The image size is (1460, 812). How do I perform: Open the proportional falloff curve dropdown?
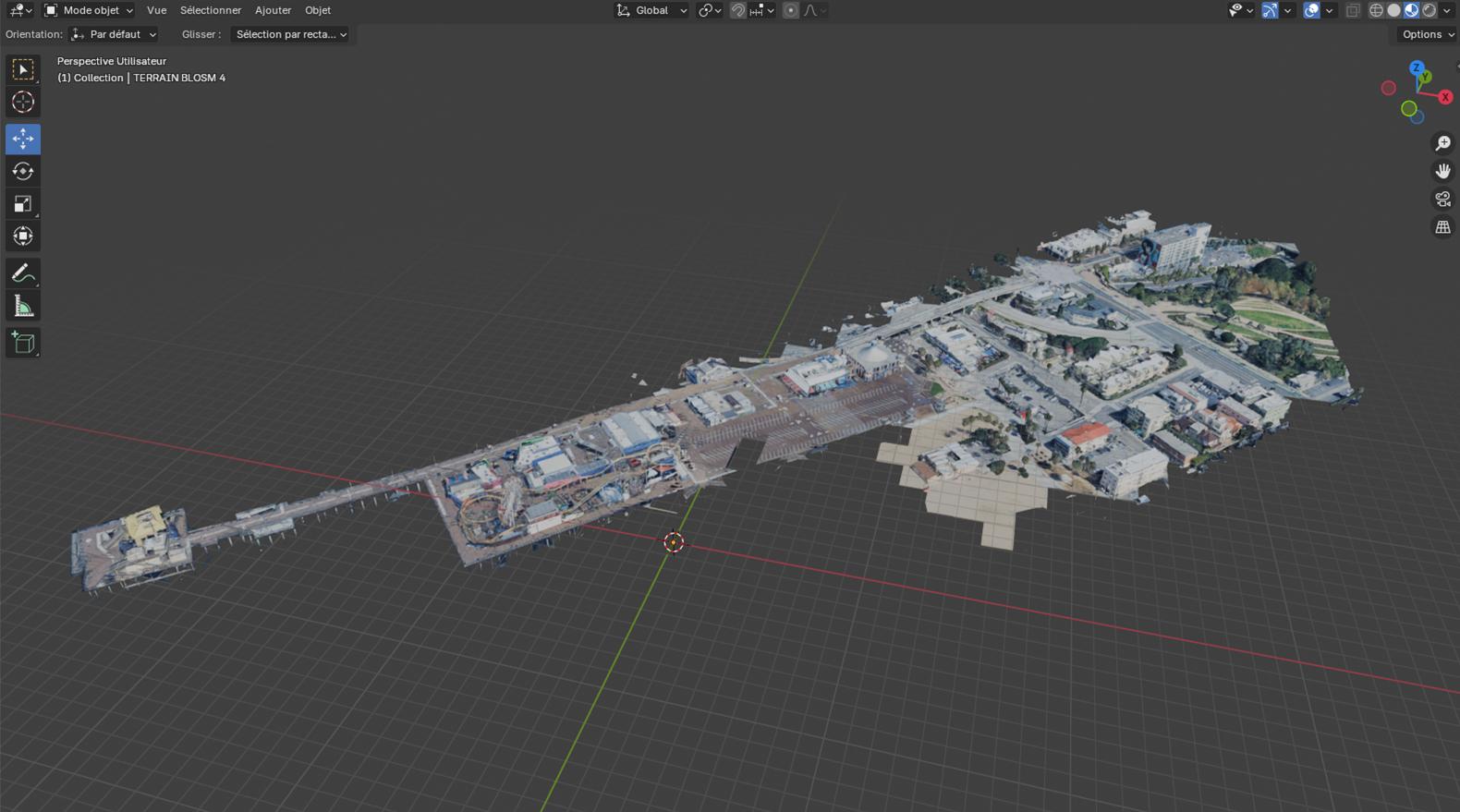coord(815,10)
